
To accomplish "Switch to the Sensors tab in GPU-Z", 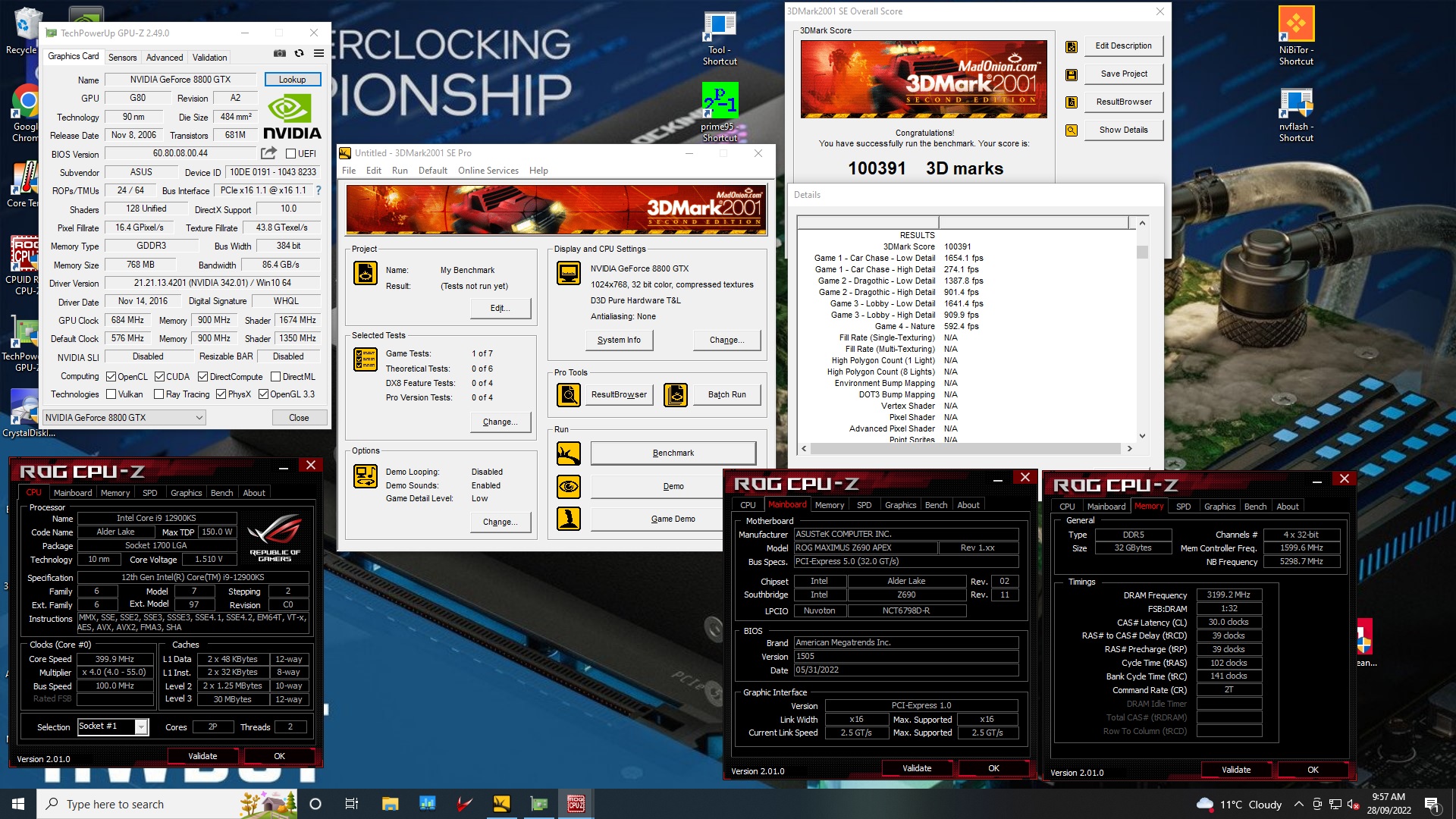I will click(122, 58).
